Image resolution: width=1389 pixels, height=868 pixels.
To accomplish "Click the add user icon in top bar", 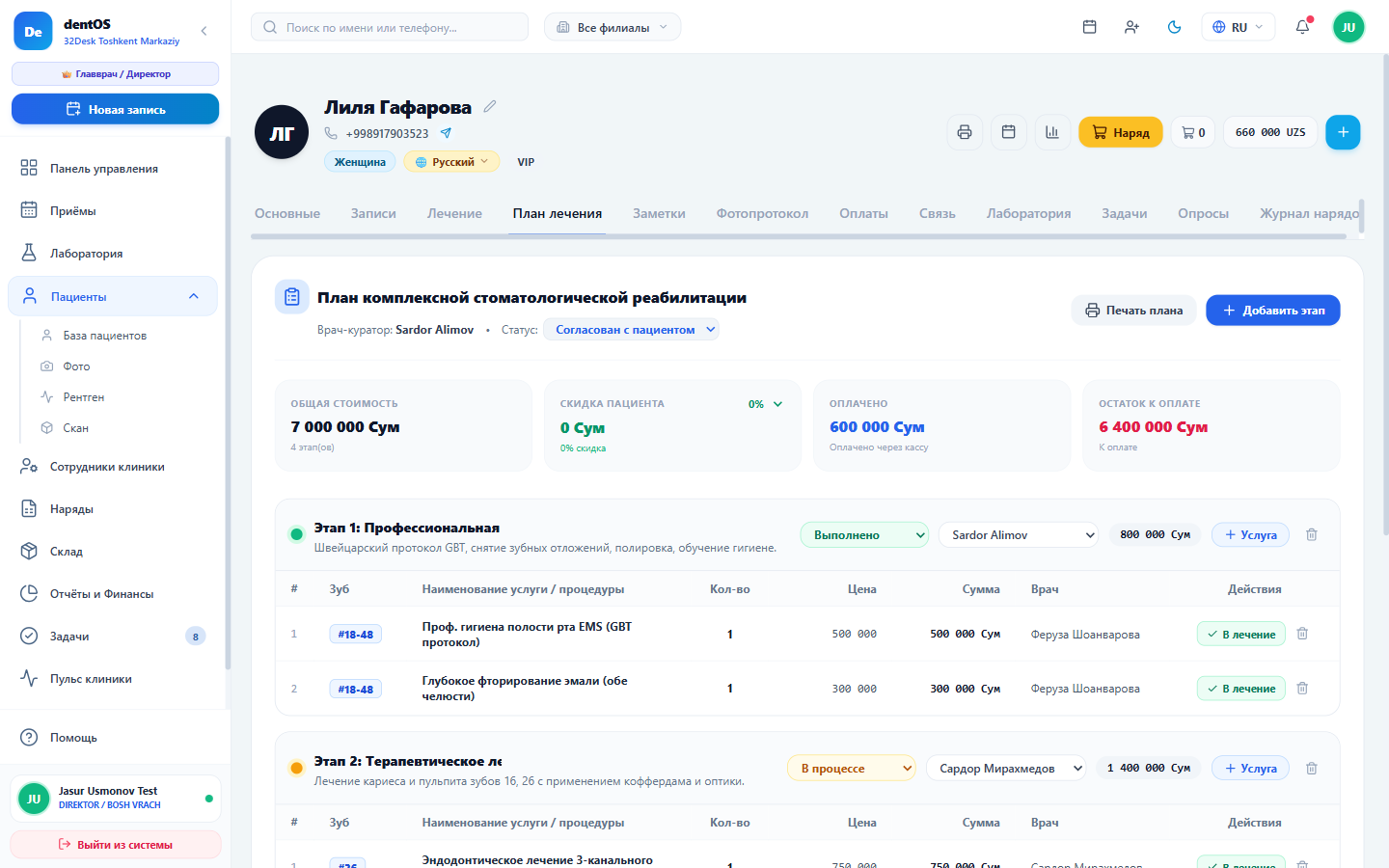I will pos(1131,27).
